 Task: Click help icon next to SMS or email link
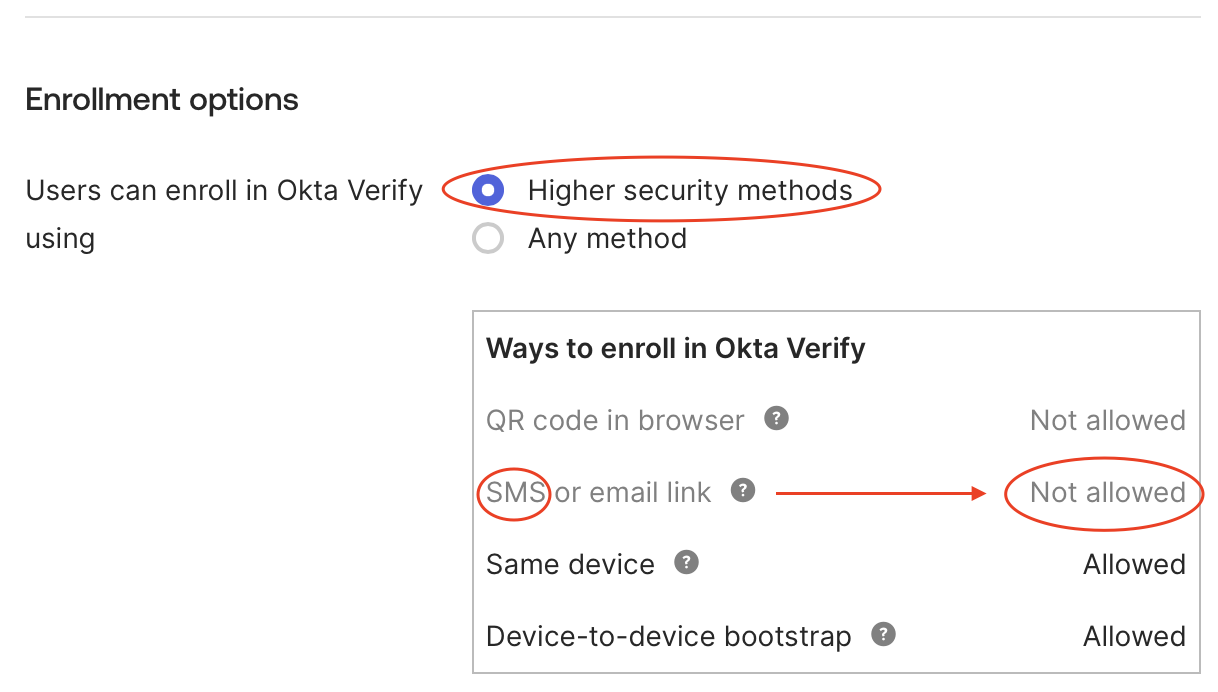[x=742, y=491]
